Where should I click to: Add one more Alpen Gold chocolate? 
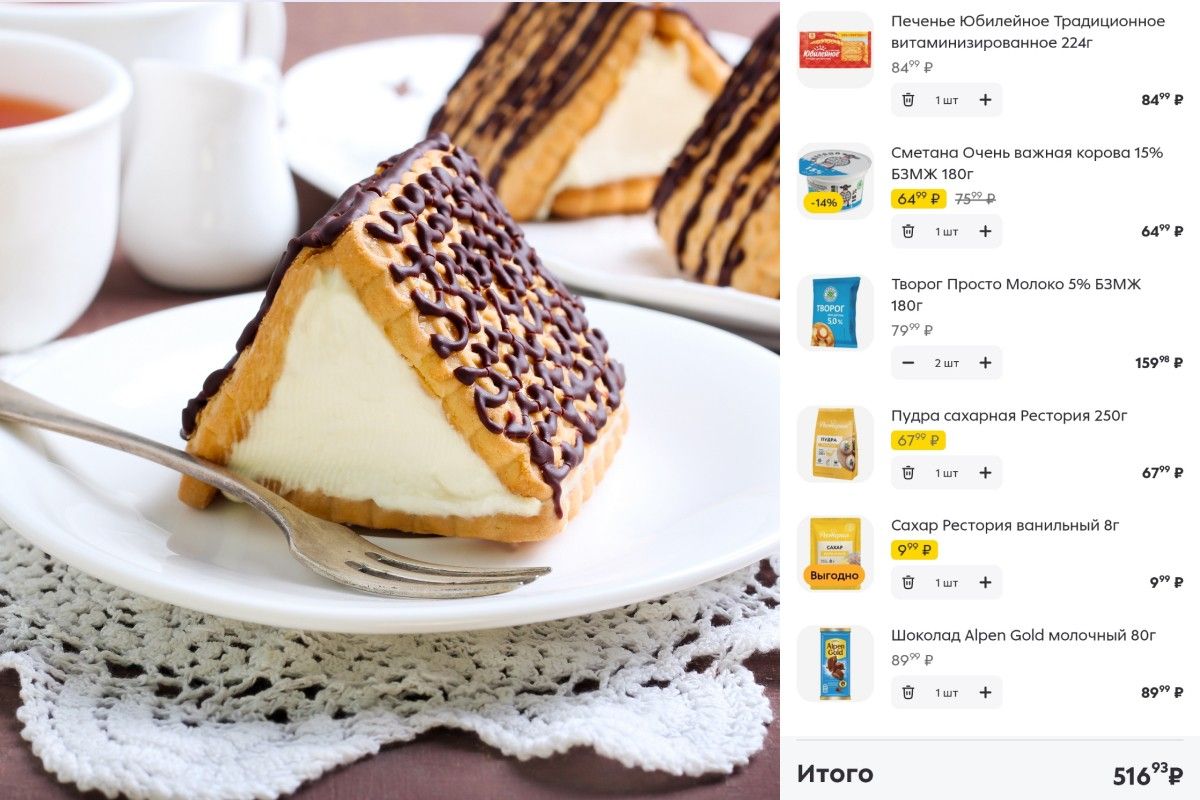click(985, 692)
